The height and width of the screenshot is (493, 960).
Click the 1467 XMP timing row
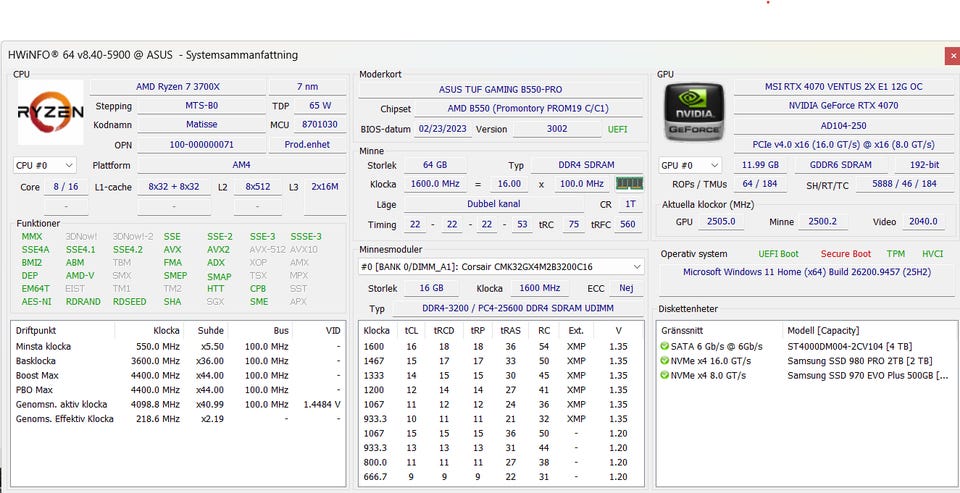pos(500,361)
